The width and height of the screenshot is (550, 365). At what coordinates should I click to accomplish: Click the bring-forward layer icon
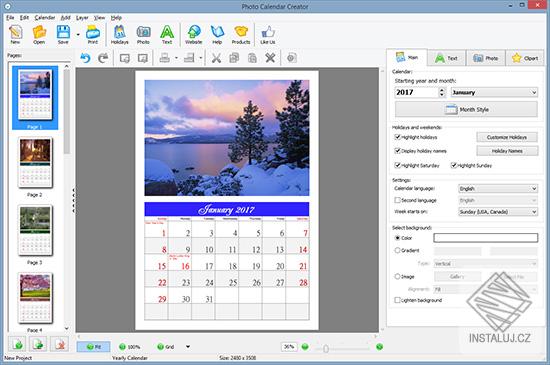tap(125, 58)
